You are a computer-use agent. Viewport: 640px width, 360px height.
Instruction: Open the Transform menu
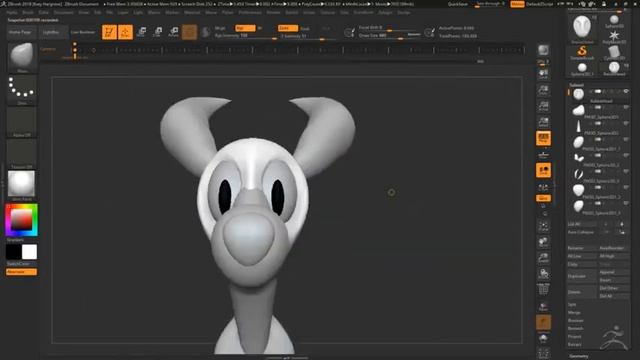point(363,13)
